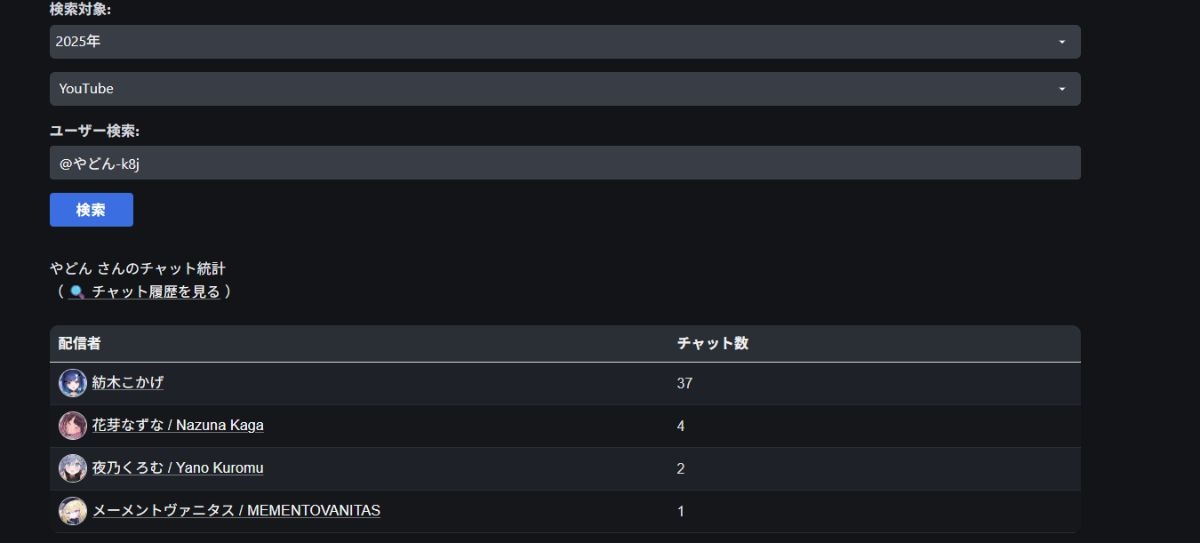The height and width of the screenshot is (543, 1200).
Task: Select the chat count 37 cell
Action: click(x=685, y=384)
